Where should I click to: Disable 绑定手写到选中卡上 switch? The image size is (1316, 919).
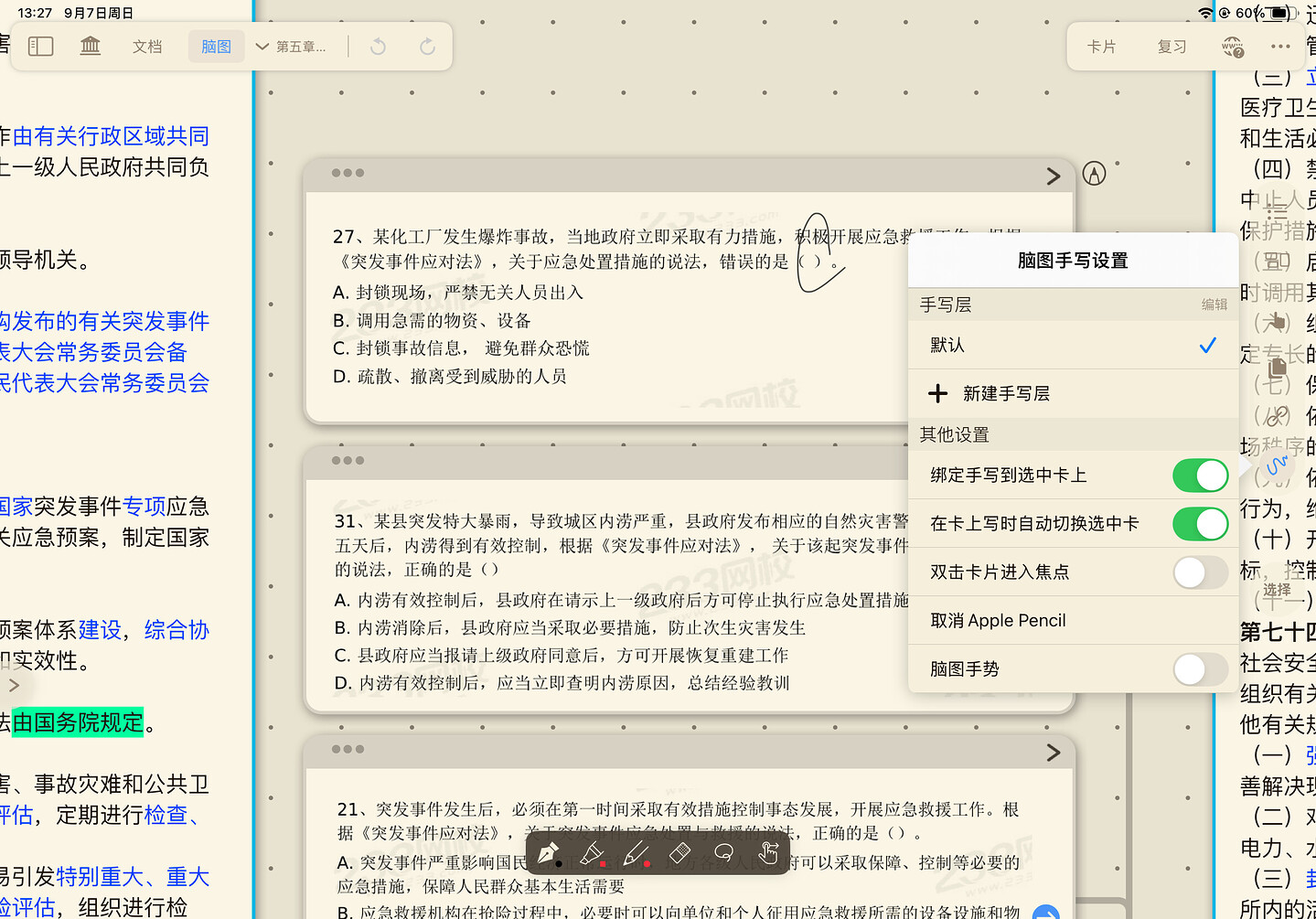pyautogui.click(x=1199, y=476)
